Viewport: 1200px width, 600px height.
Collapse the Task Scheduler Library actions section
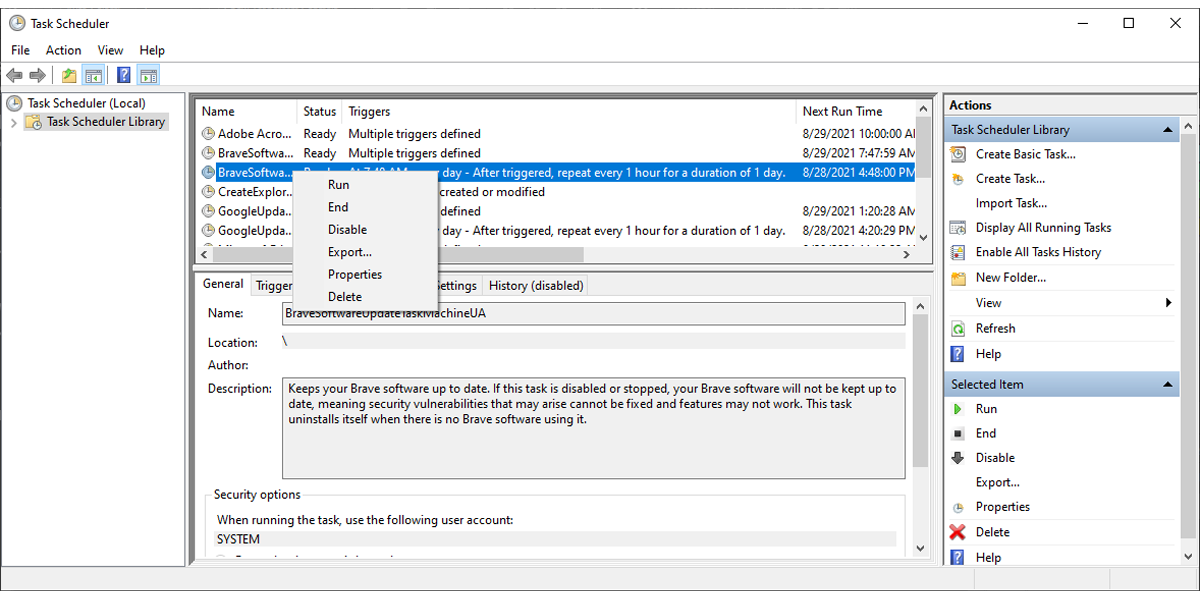[x=1167, y=130]
